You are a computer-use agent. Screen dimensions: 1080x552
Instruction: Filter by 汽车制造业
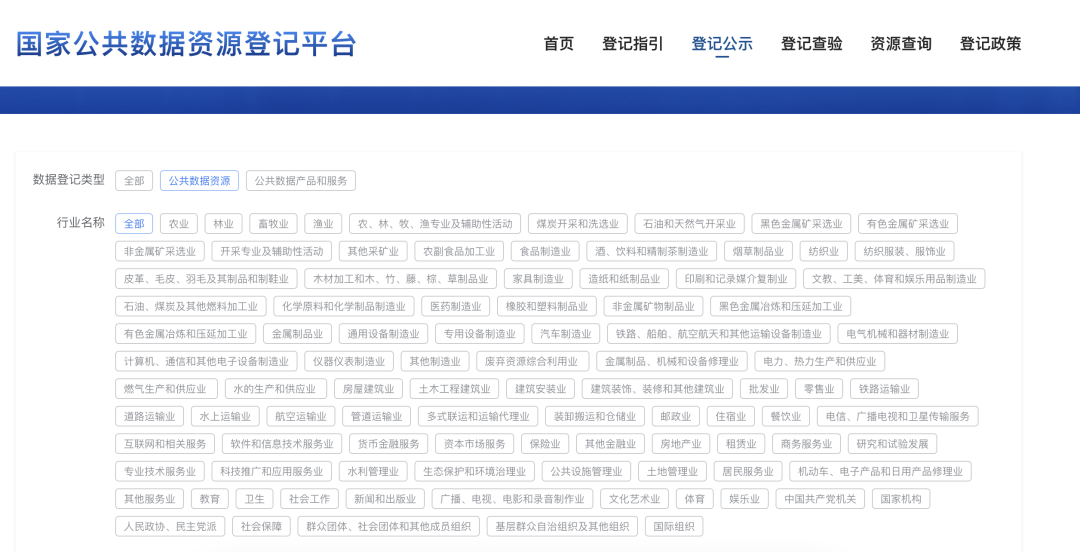[x=565, y=334]
